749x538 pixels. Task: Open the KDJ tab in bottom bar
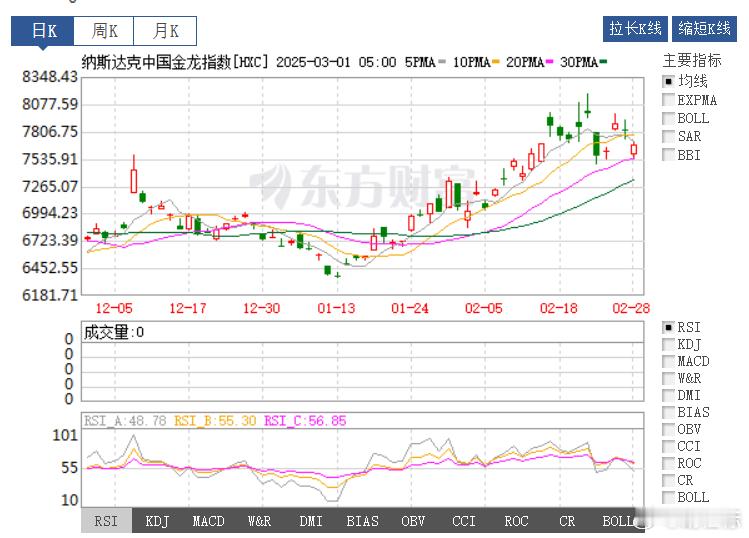(157, 521)
